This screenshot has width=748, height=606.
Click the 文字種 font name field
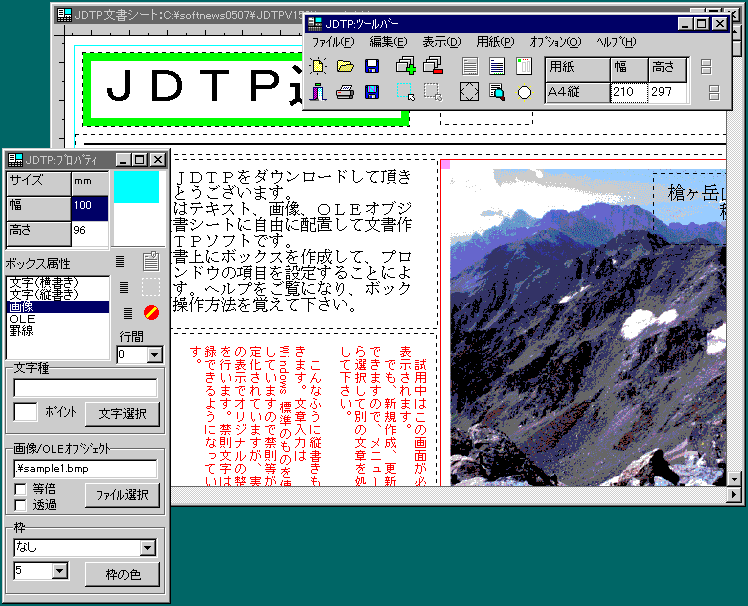click(x=85, y=388)
